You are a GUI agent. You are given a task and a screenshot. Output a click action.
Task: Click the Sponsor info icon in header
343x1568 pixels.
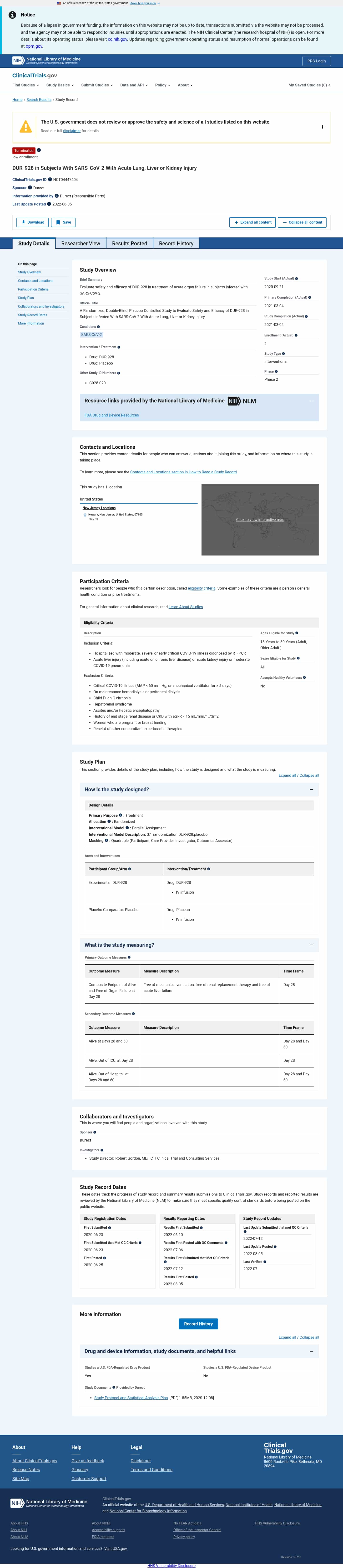click(30, 187)
